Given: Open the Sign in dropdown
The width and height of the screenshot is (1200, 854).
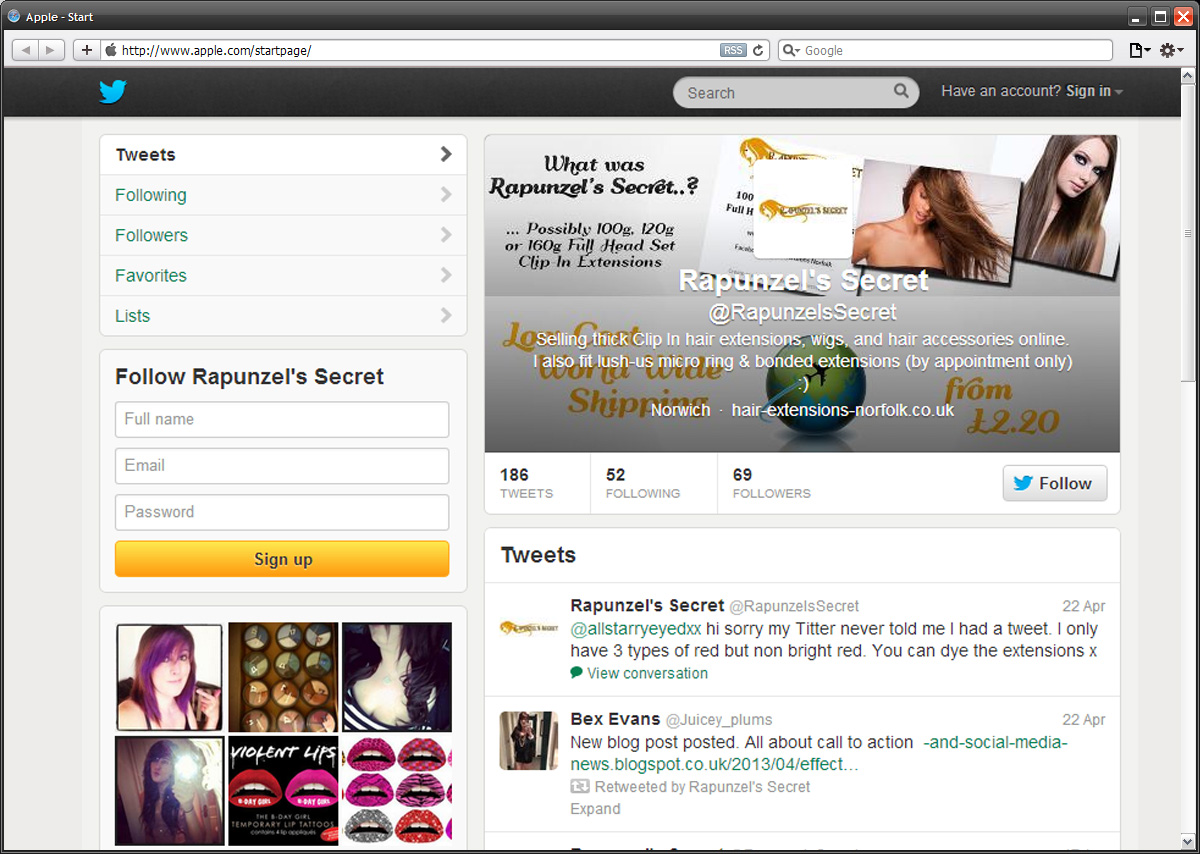Looking at the screenshot, I should pyautogui.click(x=1094, y=91).
